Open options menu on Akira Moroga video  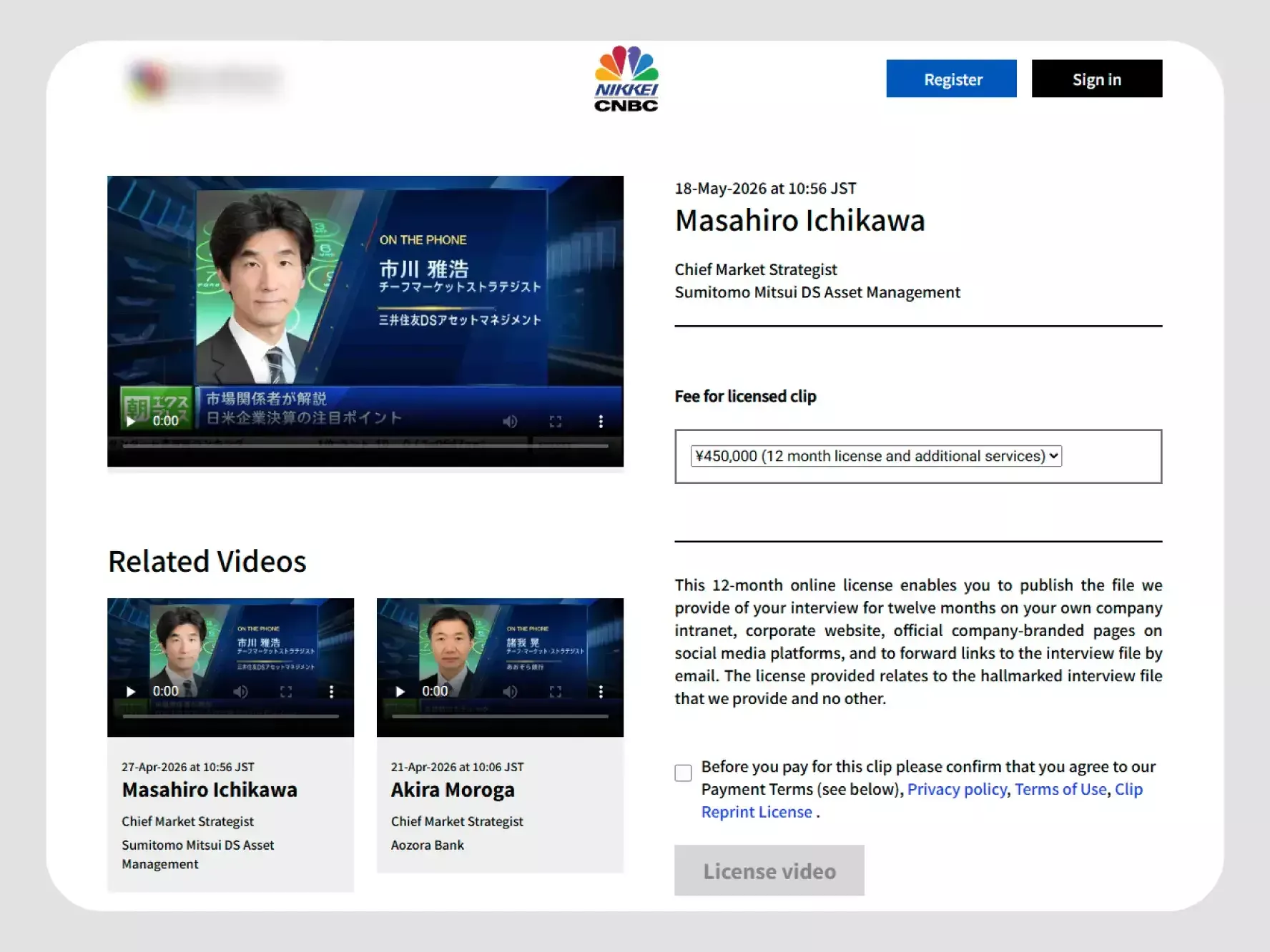(x=601, y=692)
